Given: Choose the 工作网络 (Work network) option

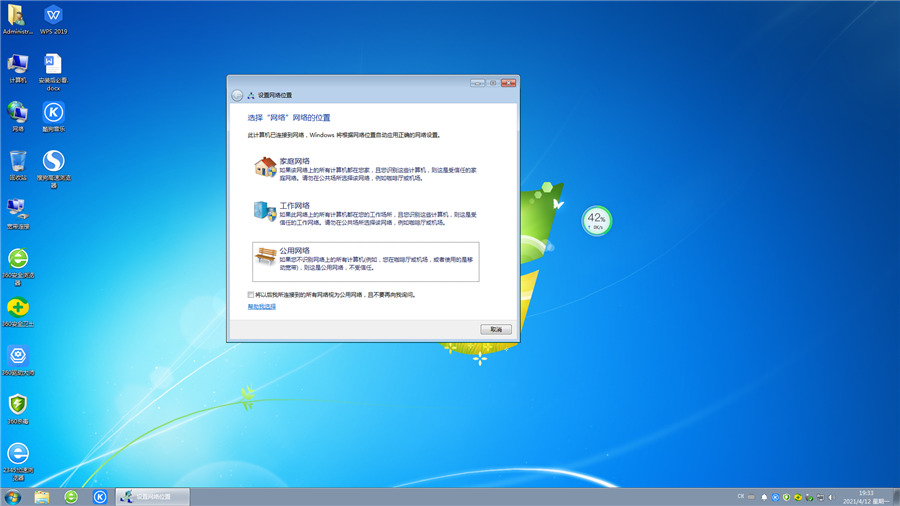Looking at the screenshot, I should (x=294, y=206).
